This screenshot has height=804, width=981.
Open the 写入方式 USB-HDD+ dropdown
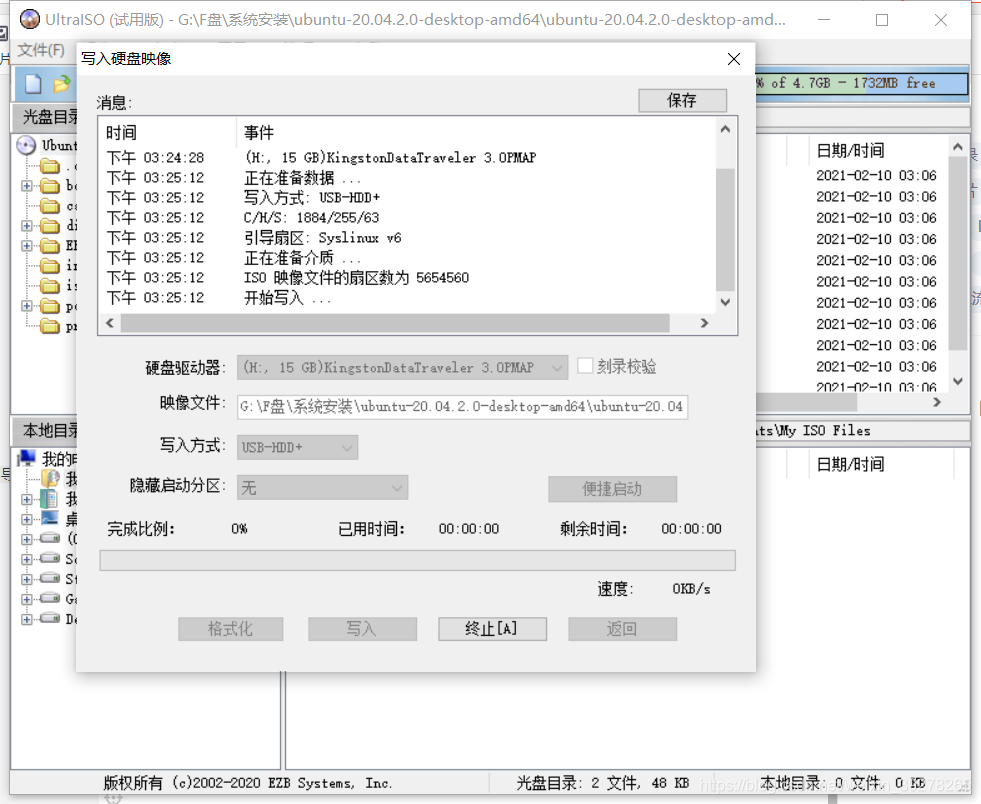pyautogui.click(x=297, y=447)
